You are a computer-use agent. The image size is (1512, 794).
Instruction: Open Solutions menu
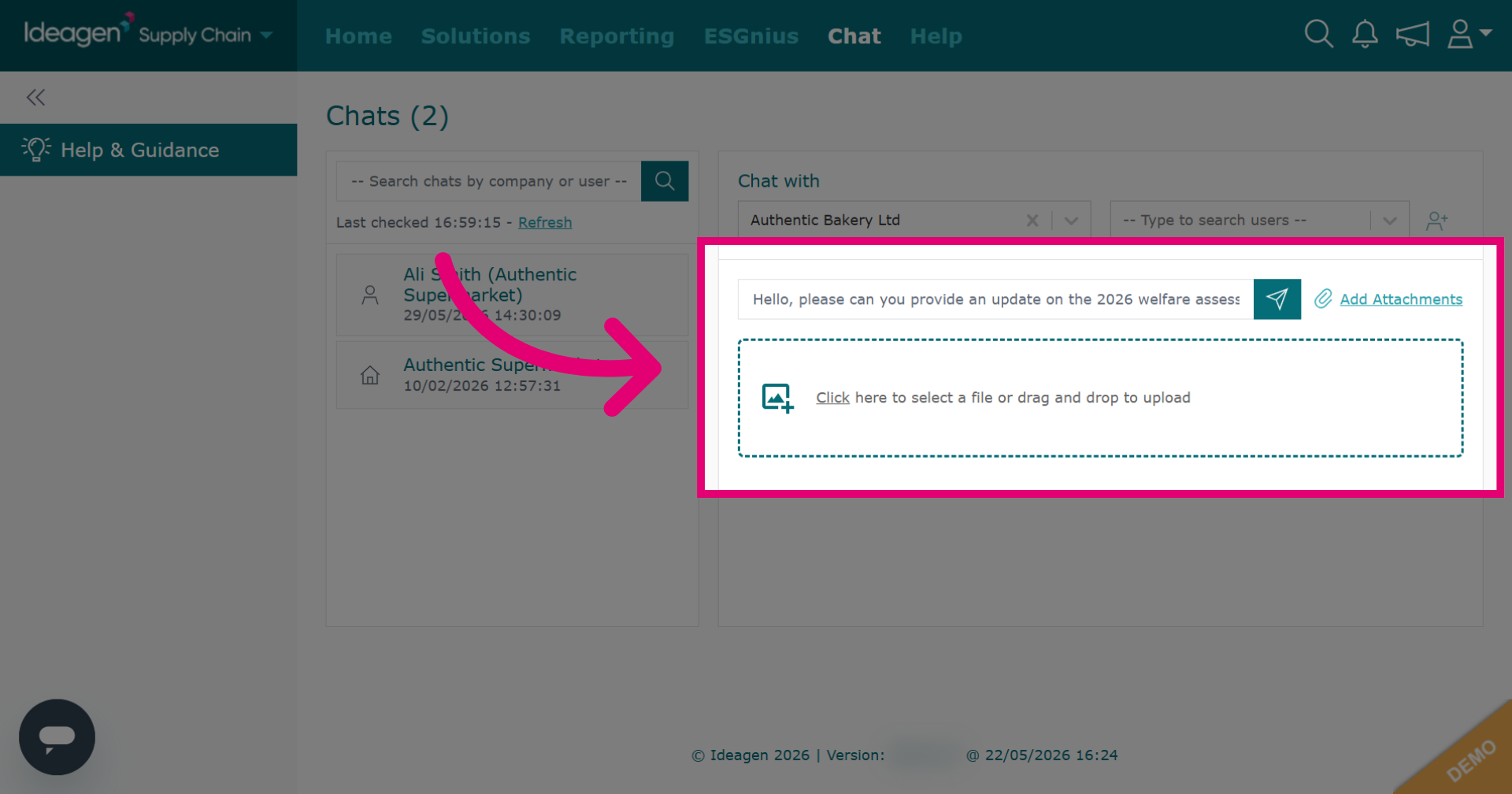coord(476,36)
